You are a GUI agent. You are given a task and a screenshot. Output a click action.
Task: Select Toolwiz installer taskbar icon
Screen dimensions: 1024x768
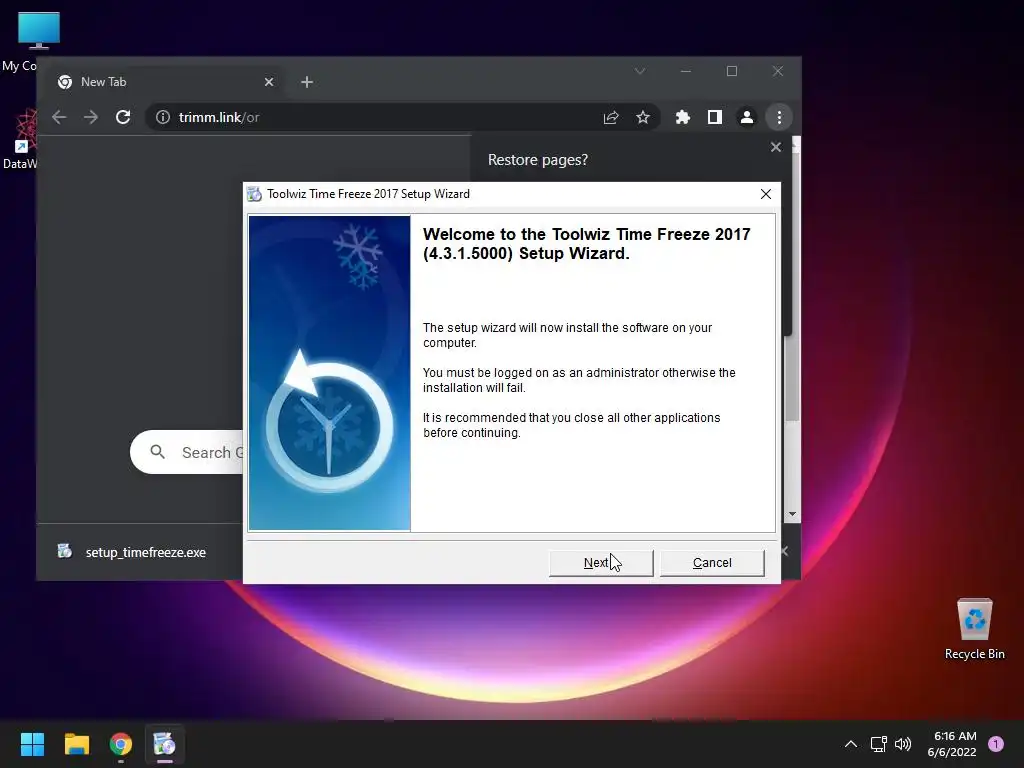165,744
